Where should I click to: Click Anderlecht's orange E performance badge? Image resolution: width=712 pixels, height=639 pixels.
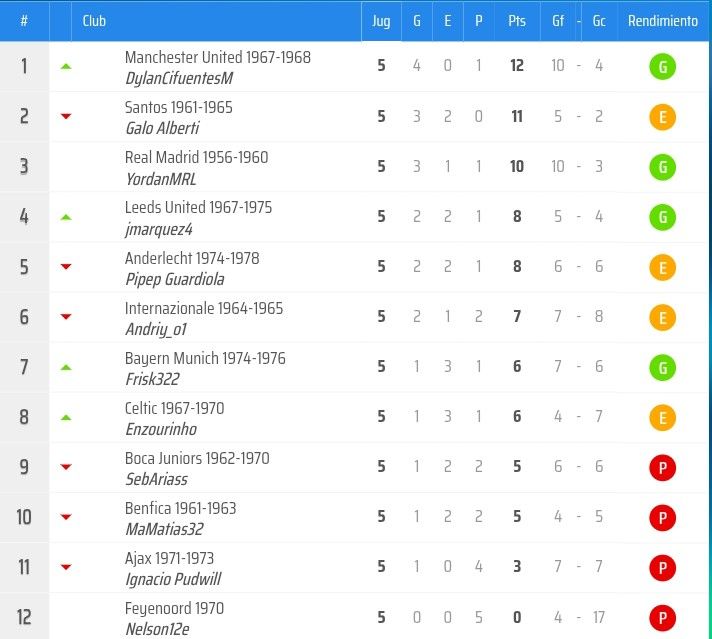tap(663, 267)
